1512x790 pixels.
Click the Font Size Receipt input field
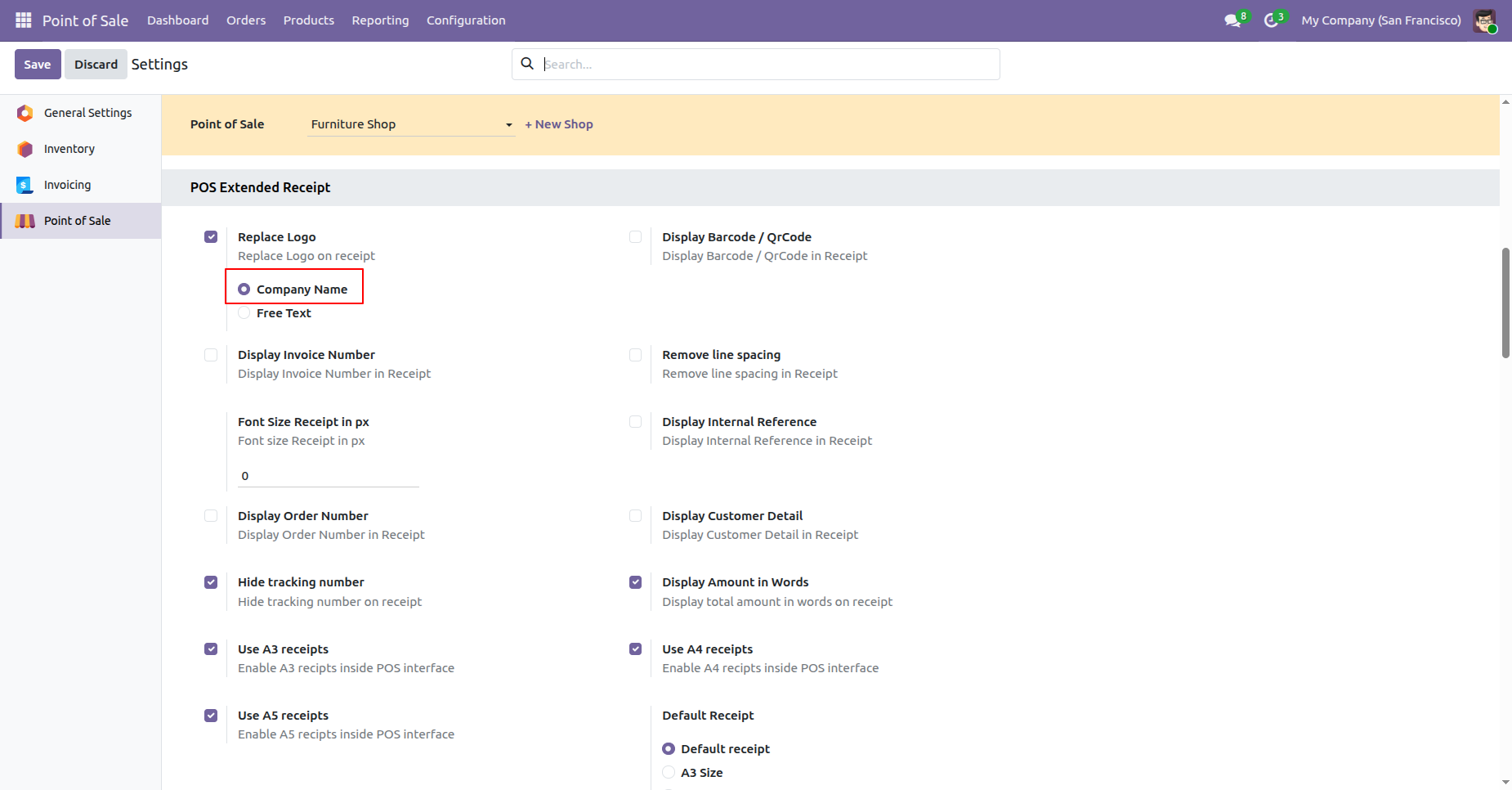coord(328,476)
